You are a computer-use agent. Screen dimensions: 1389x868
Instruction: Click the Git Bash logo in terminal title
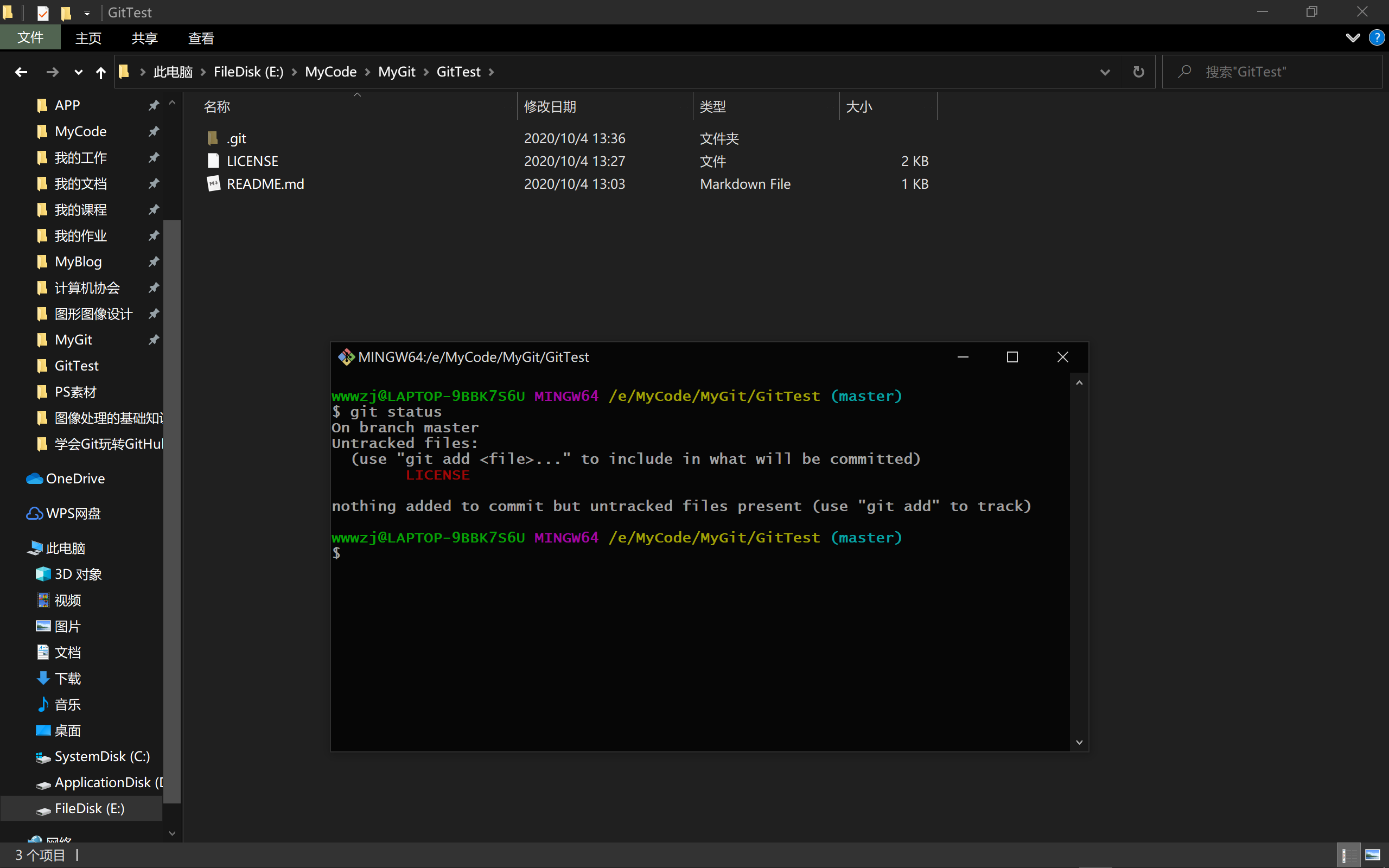pyautogui.click(x=346, y=357)
